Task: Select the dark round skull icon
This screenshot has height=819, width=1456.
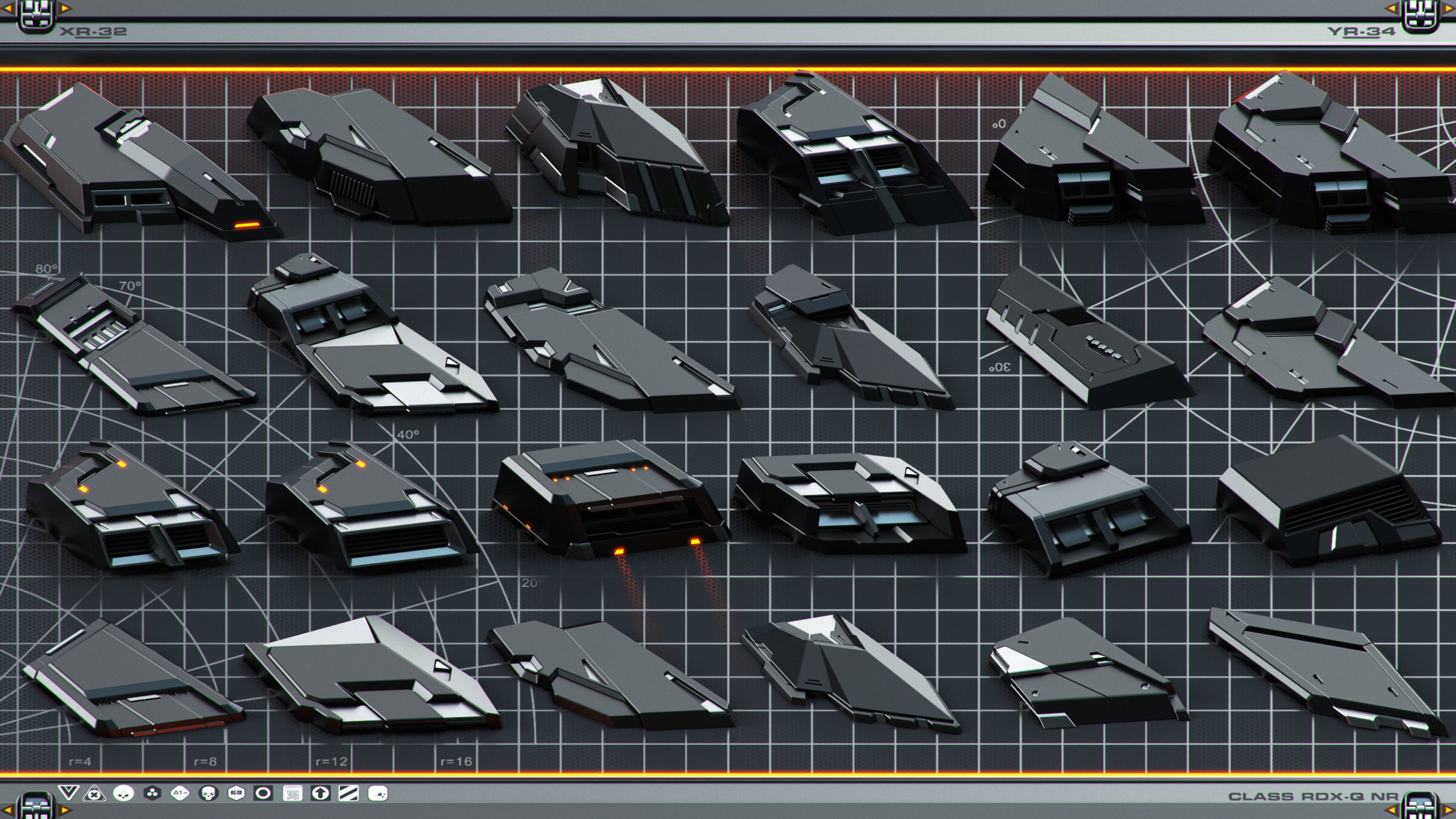Action: [x=208, y=794]
